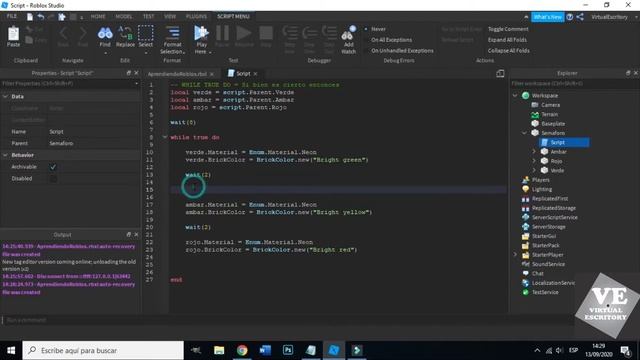Switch to the HOME ribbon tab

(x=98, y=17)
